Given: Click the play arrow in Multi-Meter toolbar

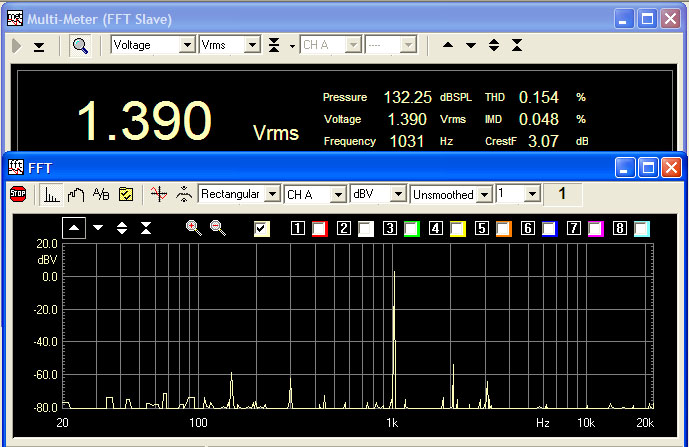Looking at the screenshot, I should tap(16, 46).
